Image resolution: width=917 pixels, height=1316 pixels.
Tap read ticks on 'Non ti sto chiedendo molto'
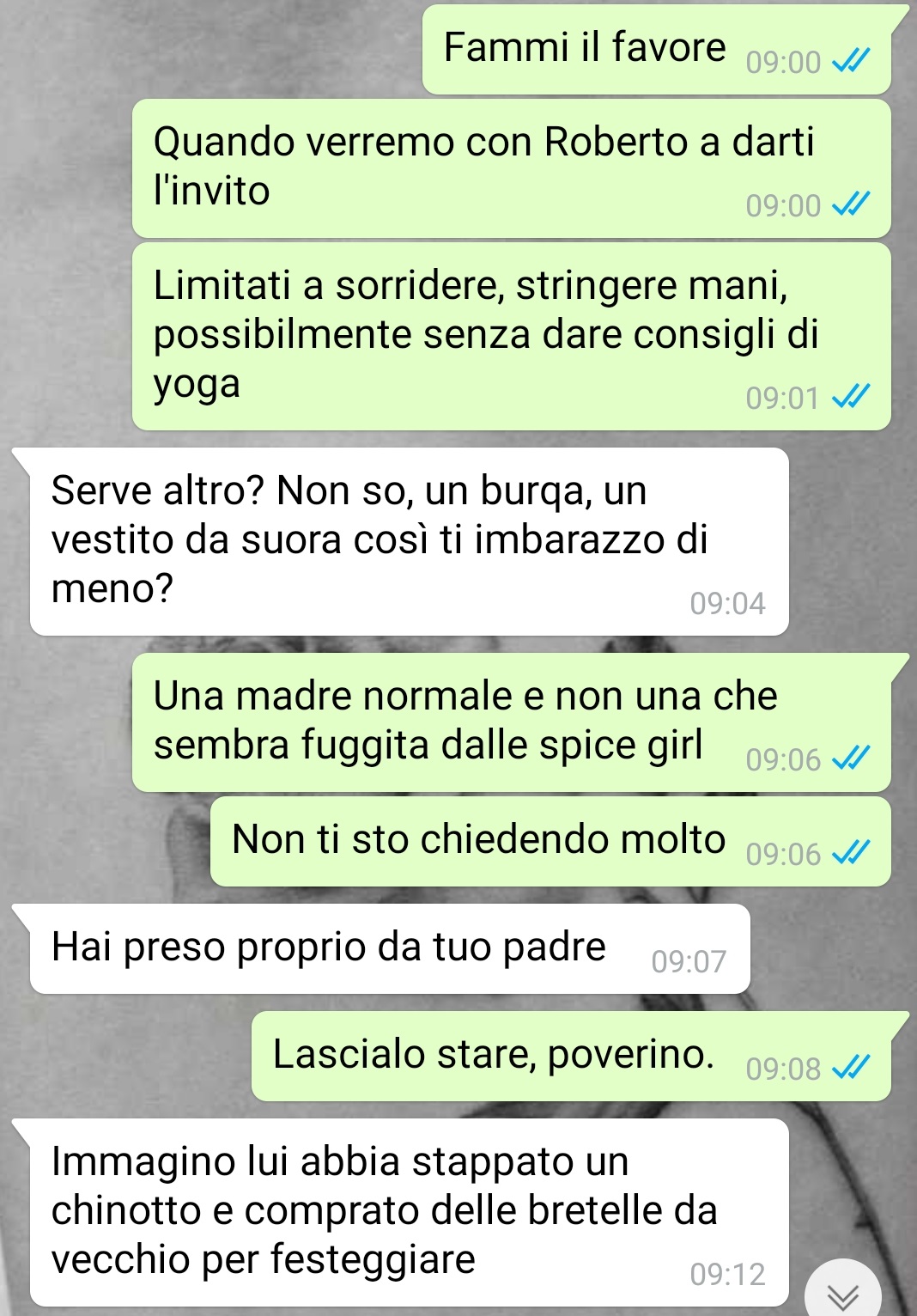click(x=853, y=852)
